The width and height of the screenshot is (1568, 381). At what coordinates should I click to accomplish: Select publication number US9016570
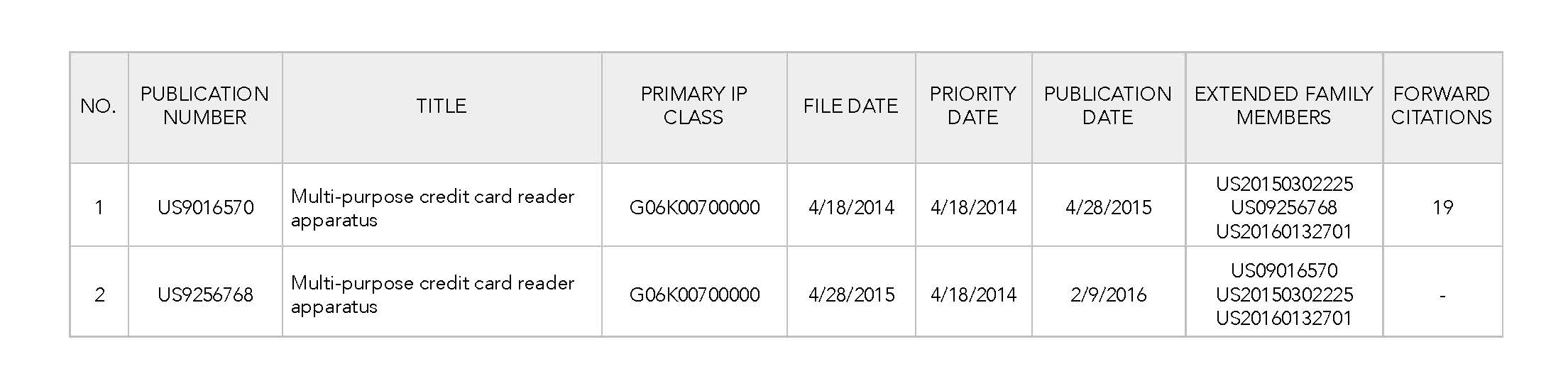(x=205, y=208)
